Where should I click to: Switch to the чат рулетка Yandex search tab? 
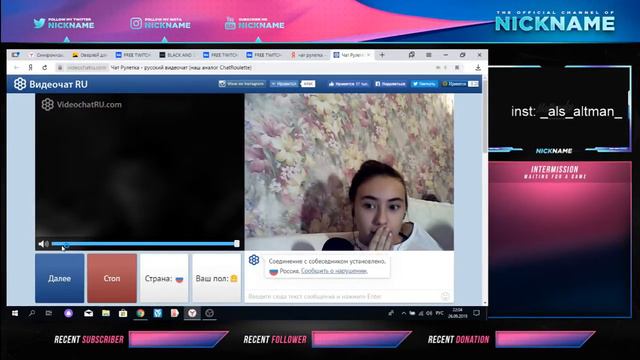tap(309, 55)
